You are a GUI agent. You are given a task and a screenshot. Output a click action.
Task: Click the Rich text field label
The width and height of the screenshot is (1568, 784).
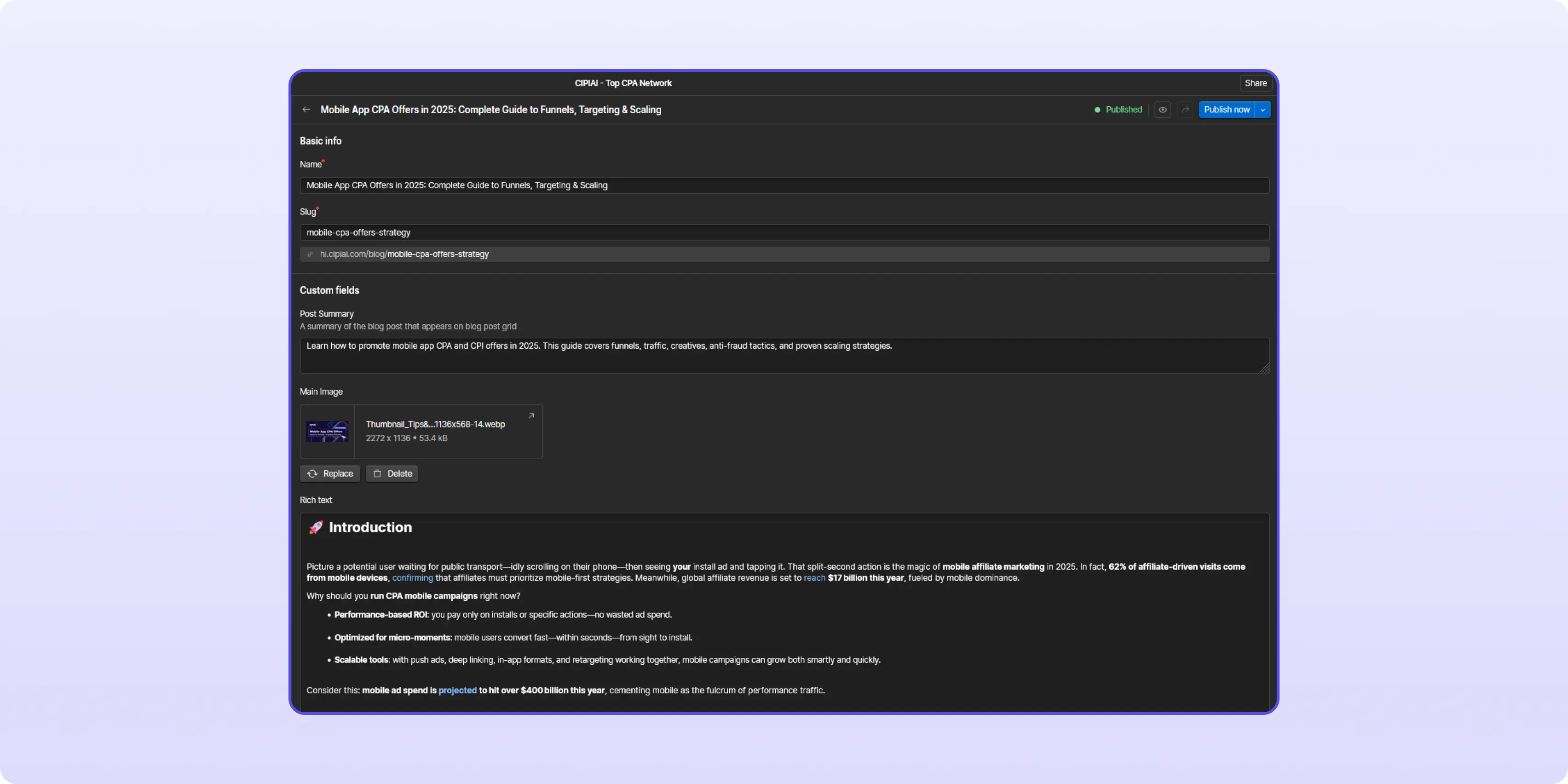[316, 500]
